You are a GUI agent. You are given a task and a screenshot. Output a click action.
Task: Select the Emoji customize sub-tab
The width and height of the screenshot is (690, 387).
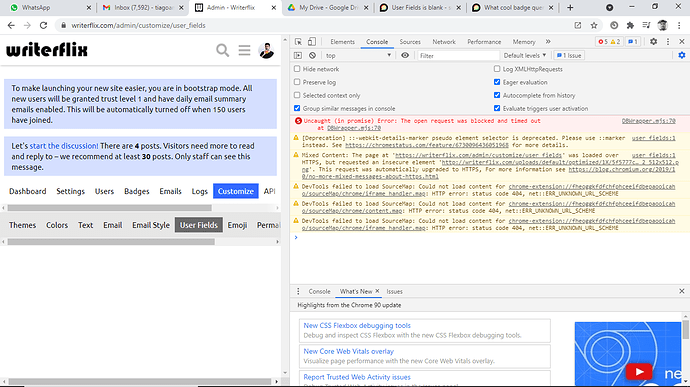click(237, 225)
